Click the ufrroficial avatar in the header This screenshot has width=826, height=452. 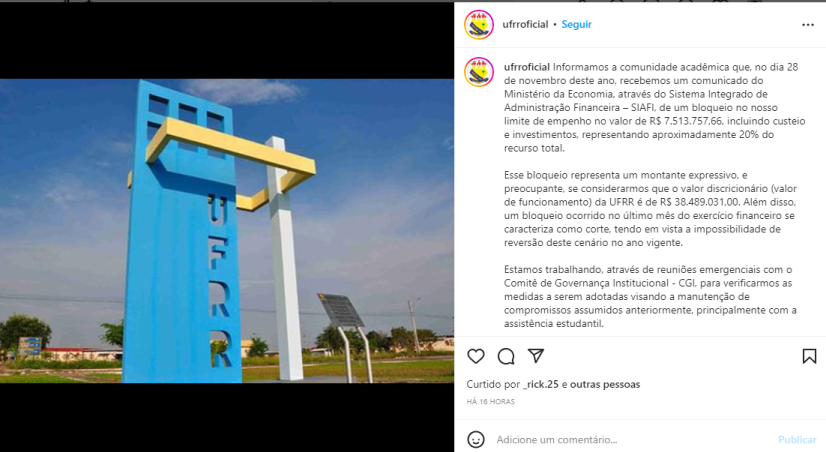click(479, 25)
